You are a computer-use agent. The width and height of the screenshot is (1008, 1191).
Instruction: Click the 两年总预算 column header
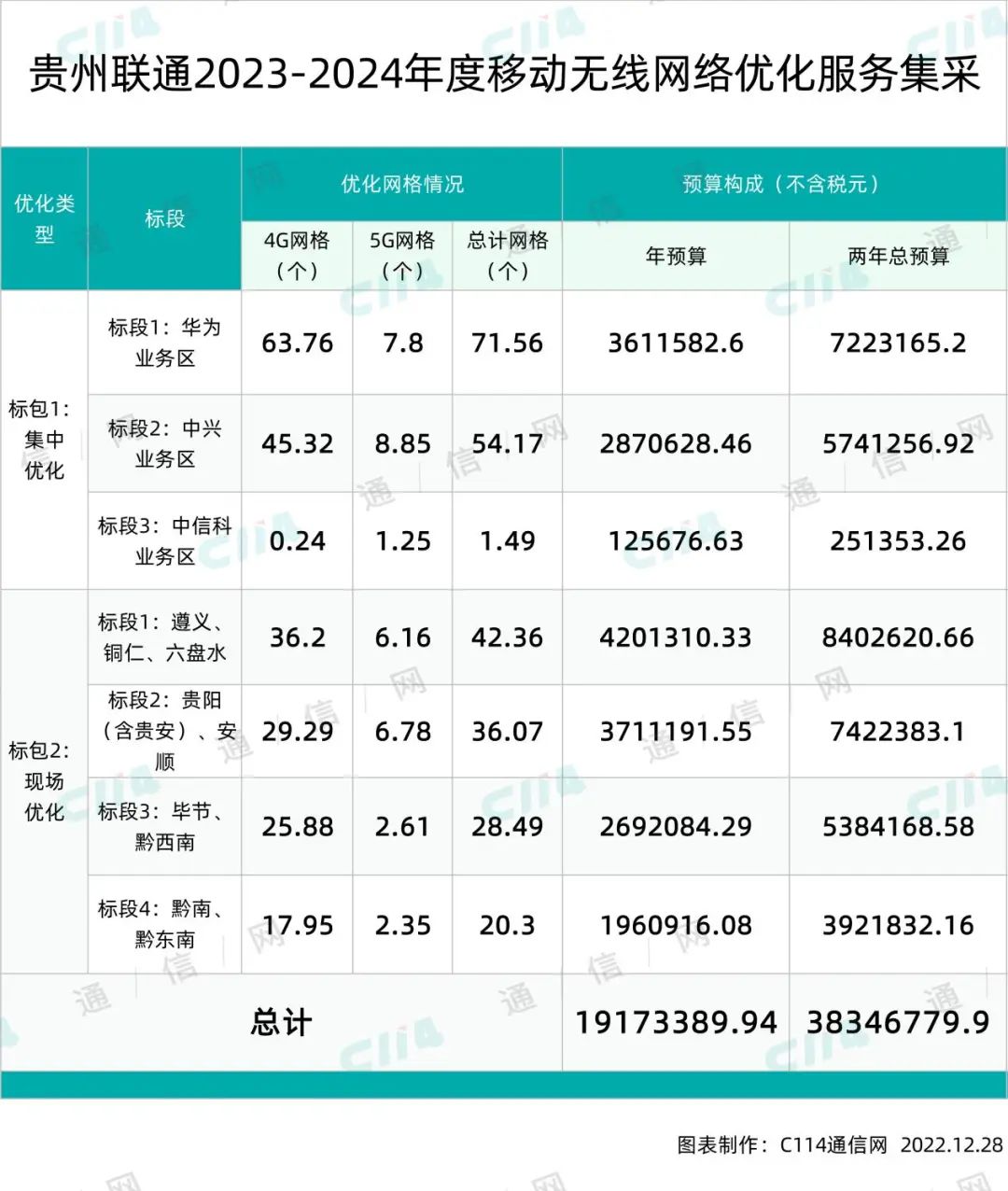coord(898,256)
